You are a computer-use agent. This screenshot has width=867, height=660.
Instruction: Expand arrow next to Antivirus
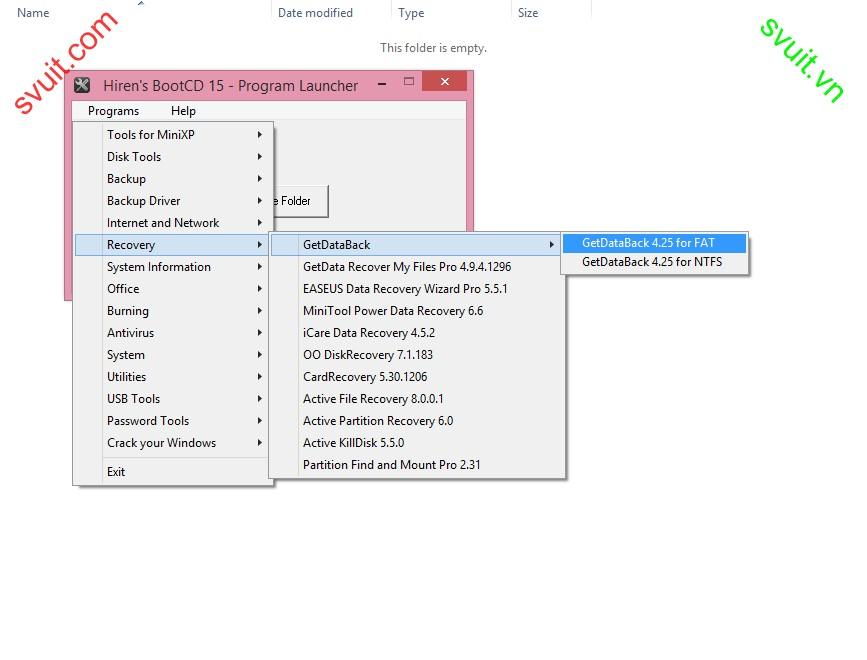click(259, 333)
